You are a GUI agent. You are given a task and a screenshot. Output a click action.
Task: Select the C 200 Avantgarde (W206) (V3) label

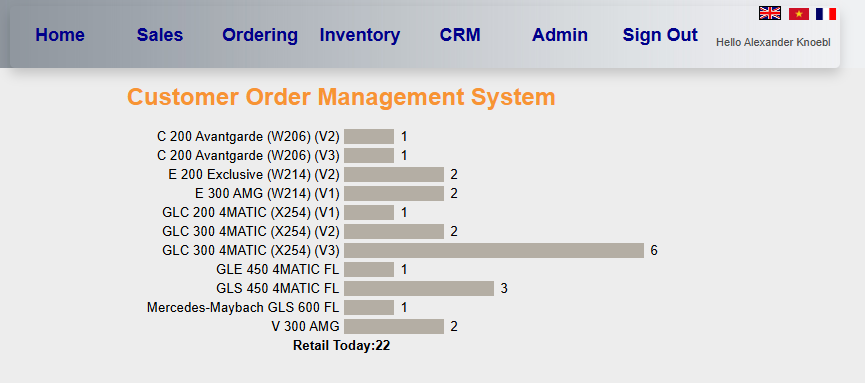[248, 156]
